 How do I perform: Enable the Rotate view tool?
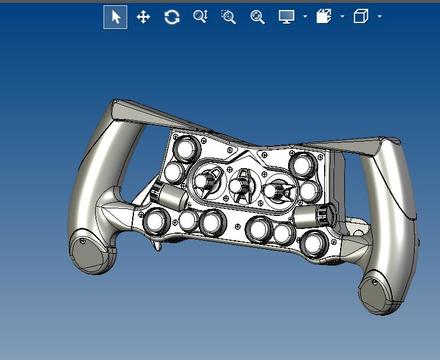[x=172, y=17]
